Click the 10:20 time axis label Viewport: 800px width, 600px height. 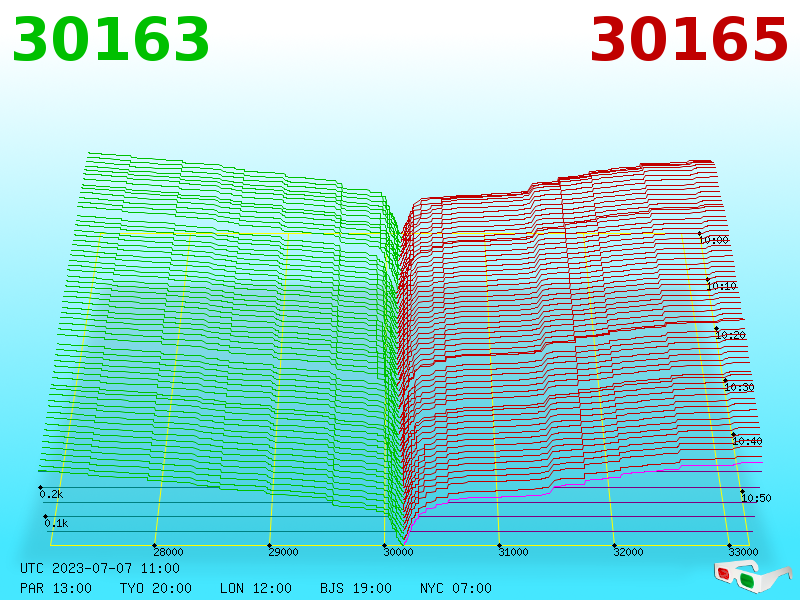point(731,335)
